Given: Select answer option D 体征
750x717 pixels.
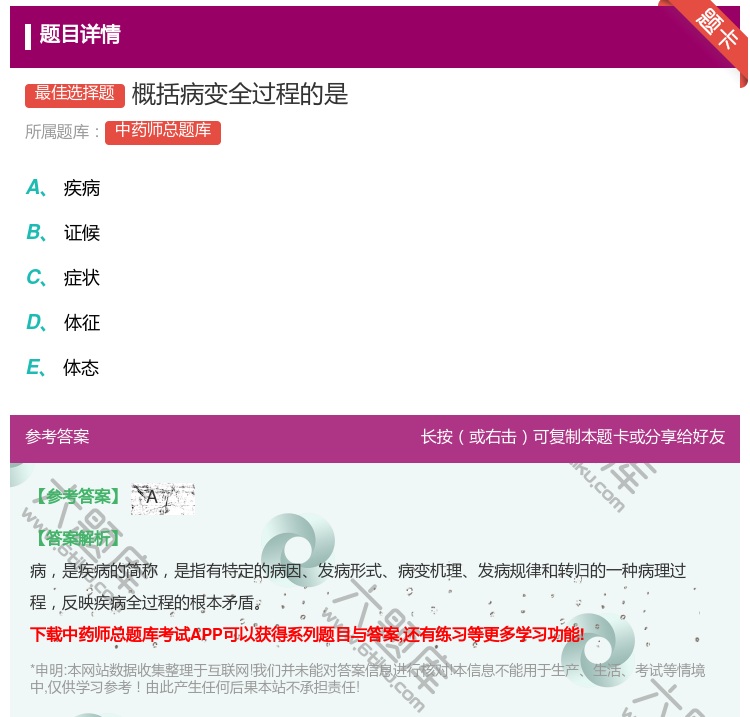Looking at the screenshot, I should 63,322.
